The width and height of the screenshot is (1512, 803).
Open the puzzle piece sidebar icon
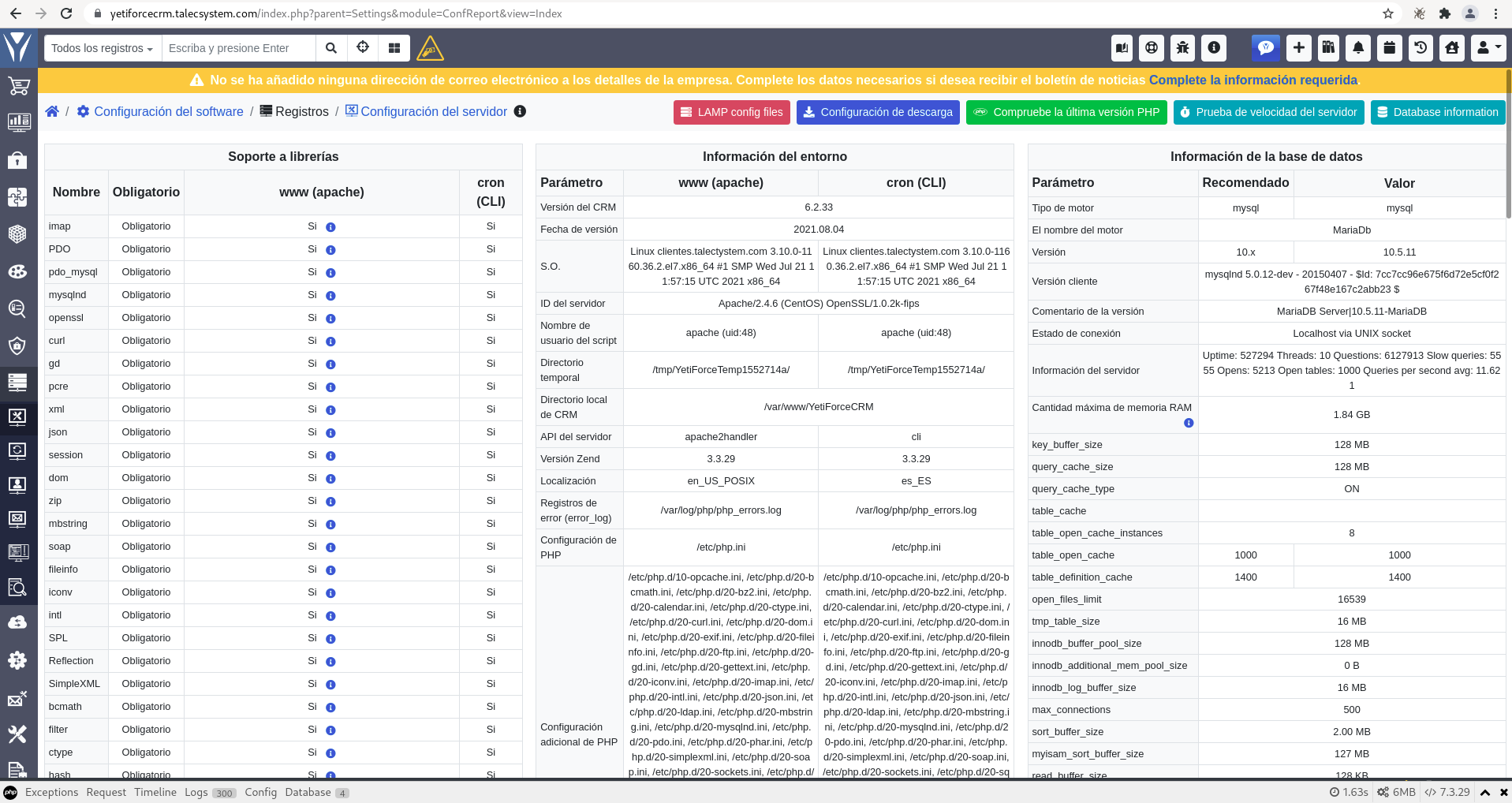17,196
